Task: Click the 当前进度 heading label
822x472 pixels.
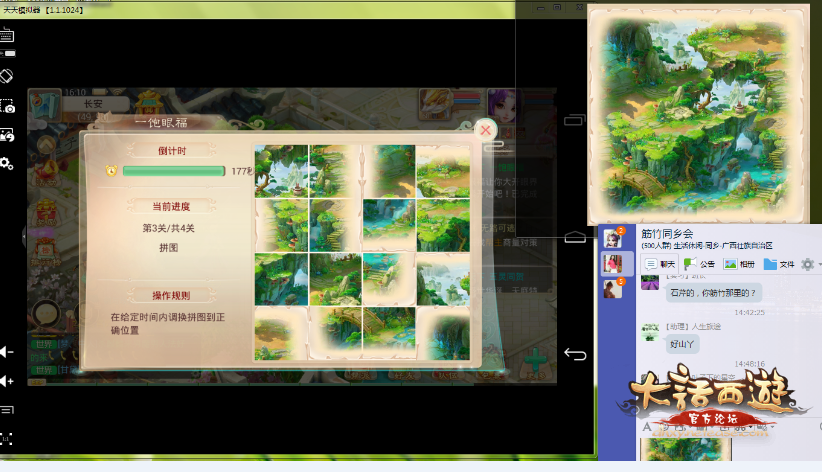Action: [171, 207]
